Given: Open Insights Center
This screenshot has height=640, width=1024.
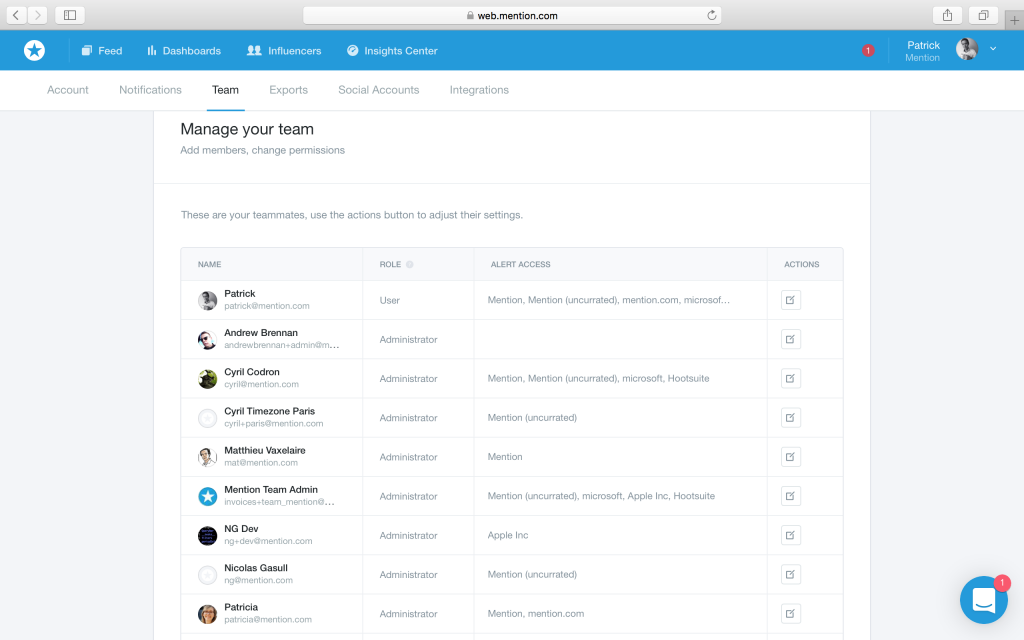Looking at the screenshot, I should pos(392,51).
